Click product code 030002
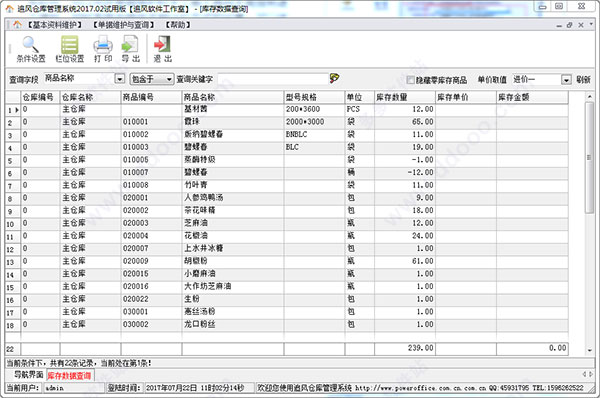600x398 pixels. (x=135, y=324)
